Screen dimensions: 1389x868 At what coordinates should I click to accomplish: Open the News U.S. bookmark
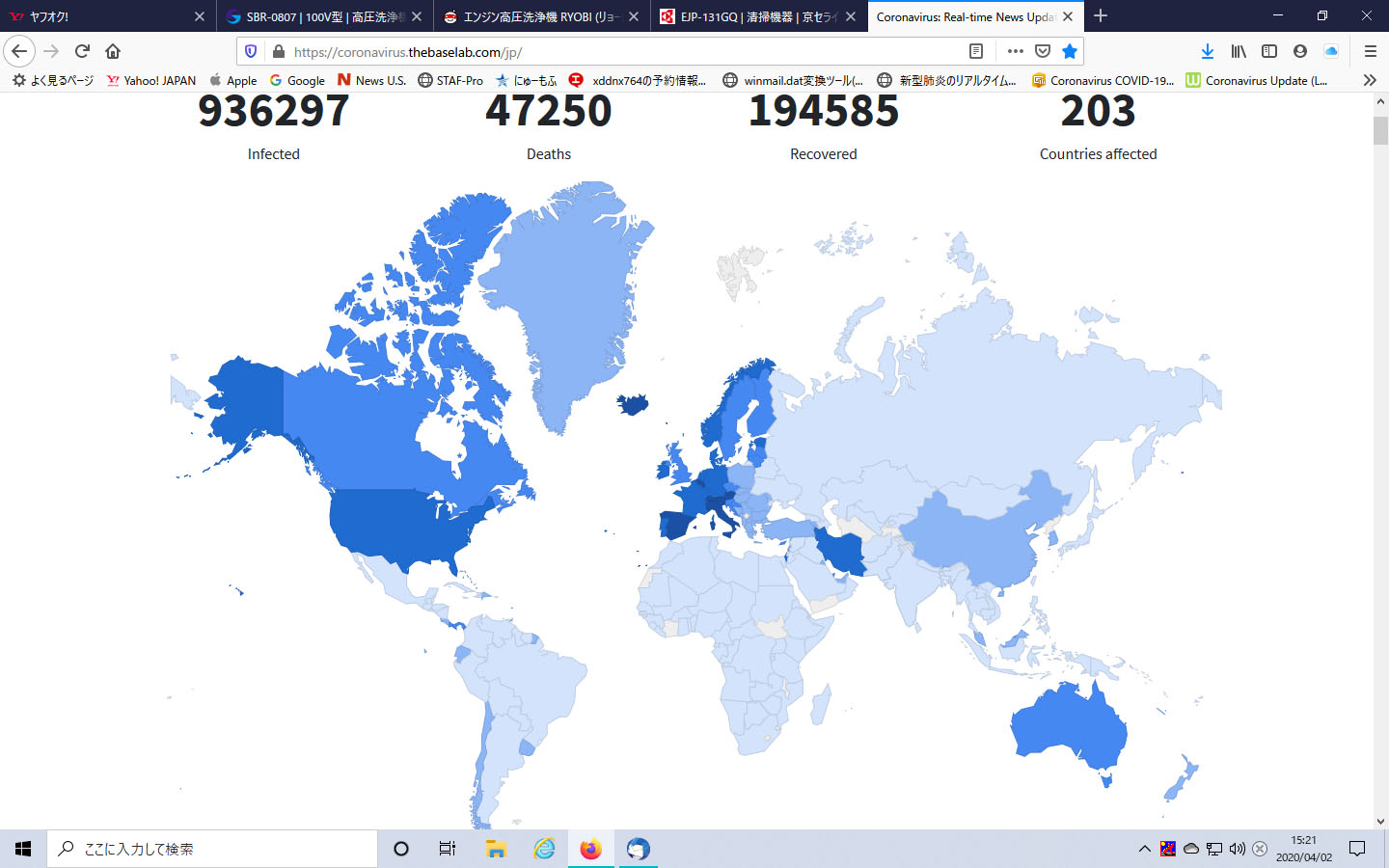[x=371, y=80]
